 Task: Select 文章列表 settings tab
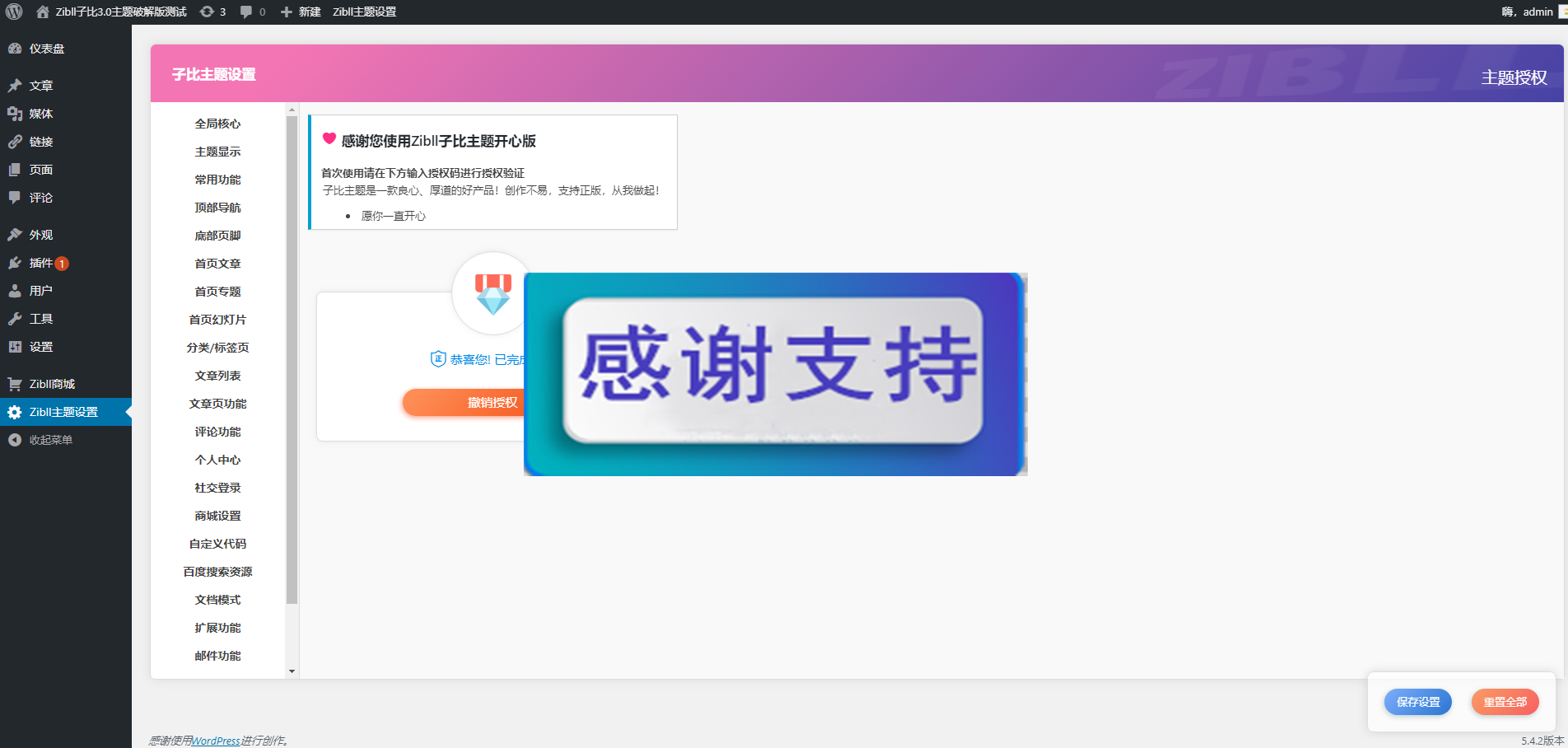coord(217,376)
